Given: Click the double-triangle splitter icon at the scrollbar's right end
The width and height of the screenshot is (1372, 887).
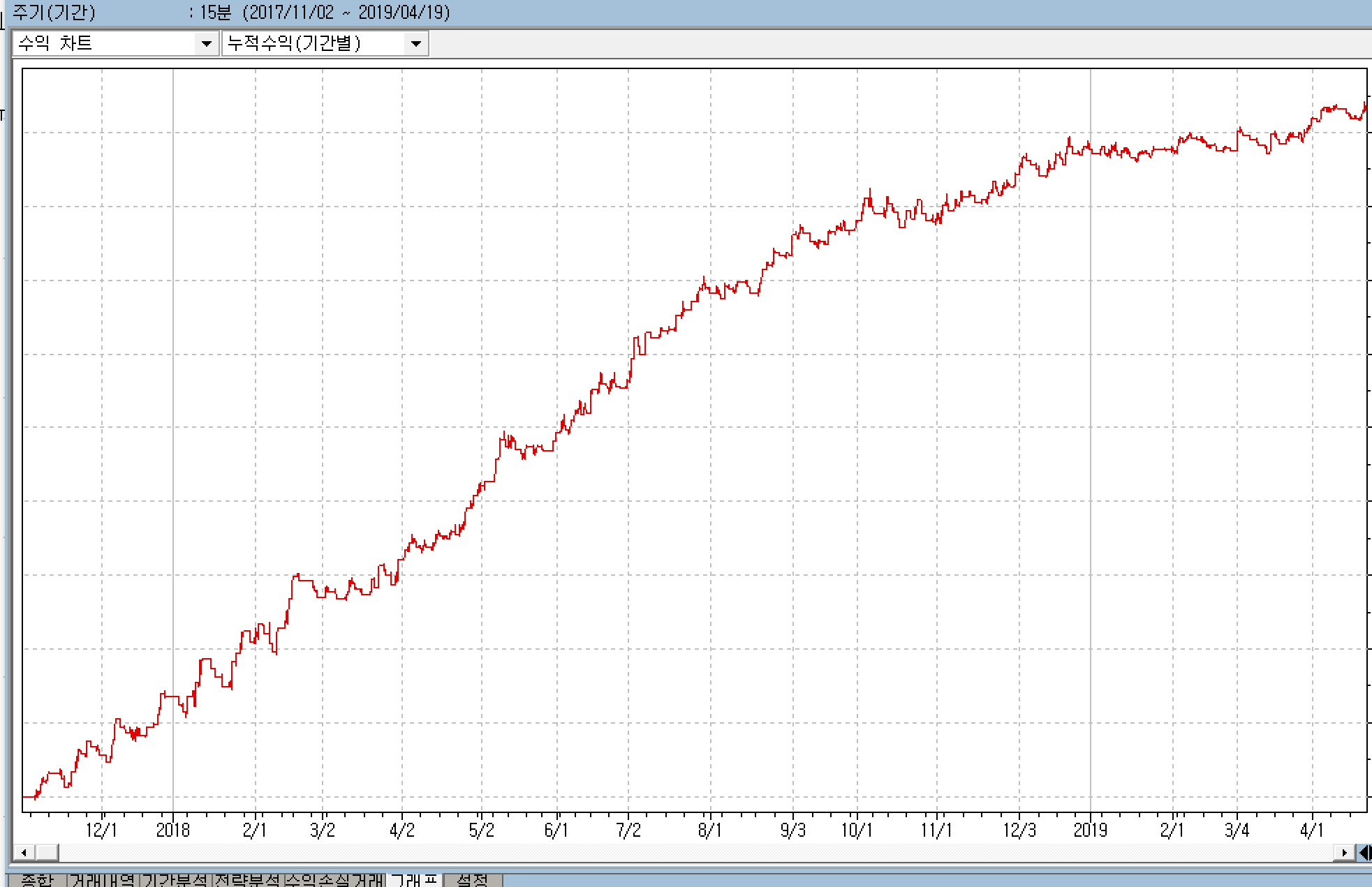Looking at the screenshot, I should (x=1364, y=853).
